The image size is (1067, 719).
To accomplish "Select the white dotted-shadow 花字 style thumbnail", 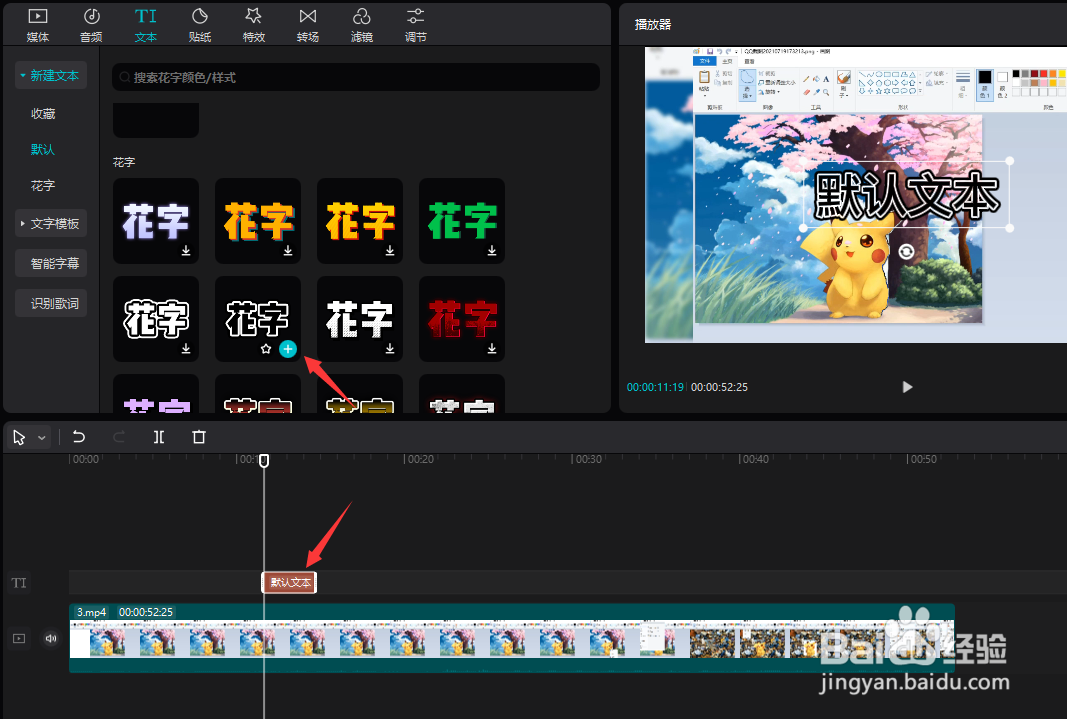I will coord(360,318).
